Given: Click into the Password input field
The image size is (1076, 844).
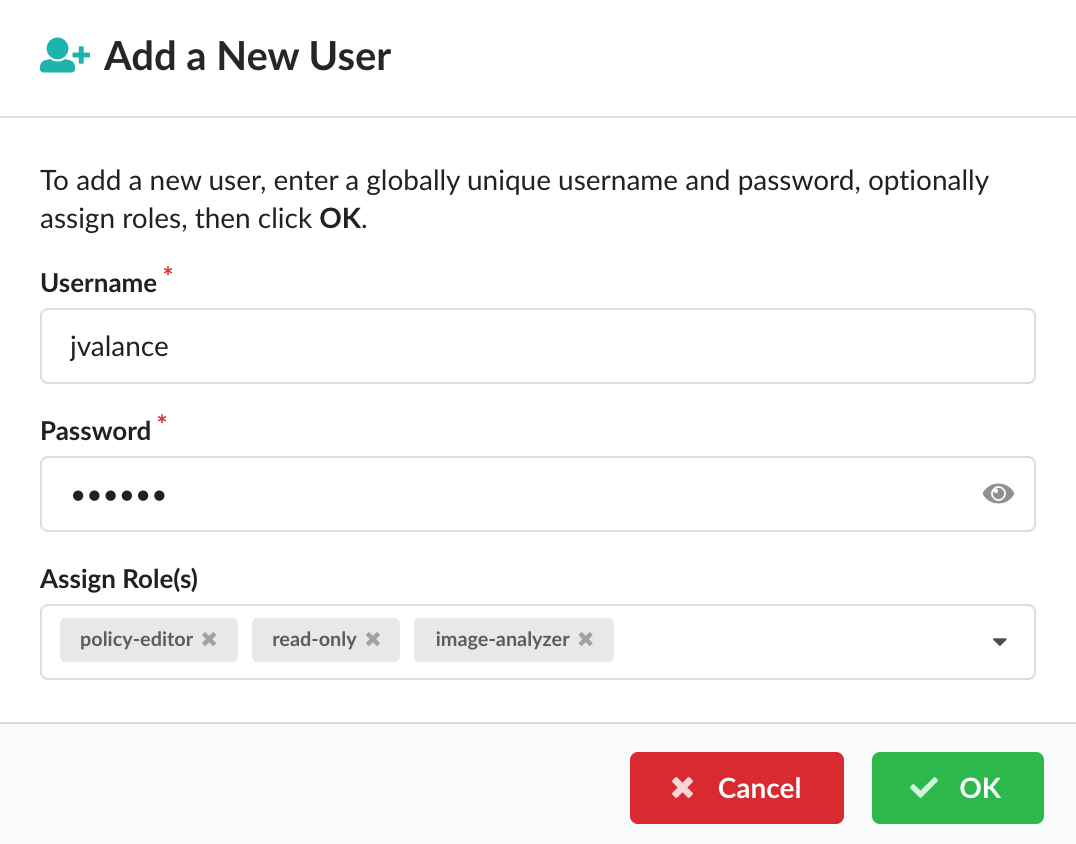Looking at the screenshot, I should [x=500, y=494].
